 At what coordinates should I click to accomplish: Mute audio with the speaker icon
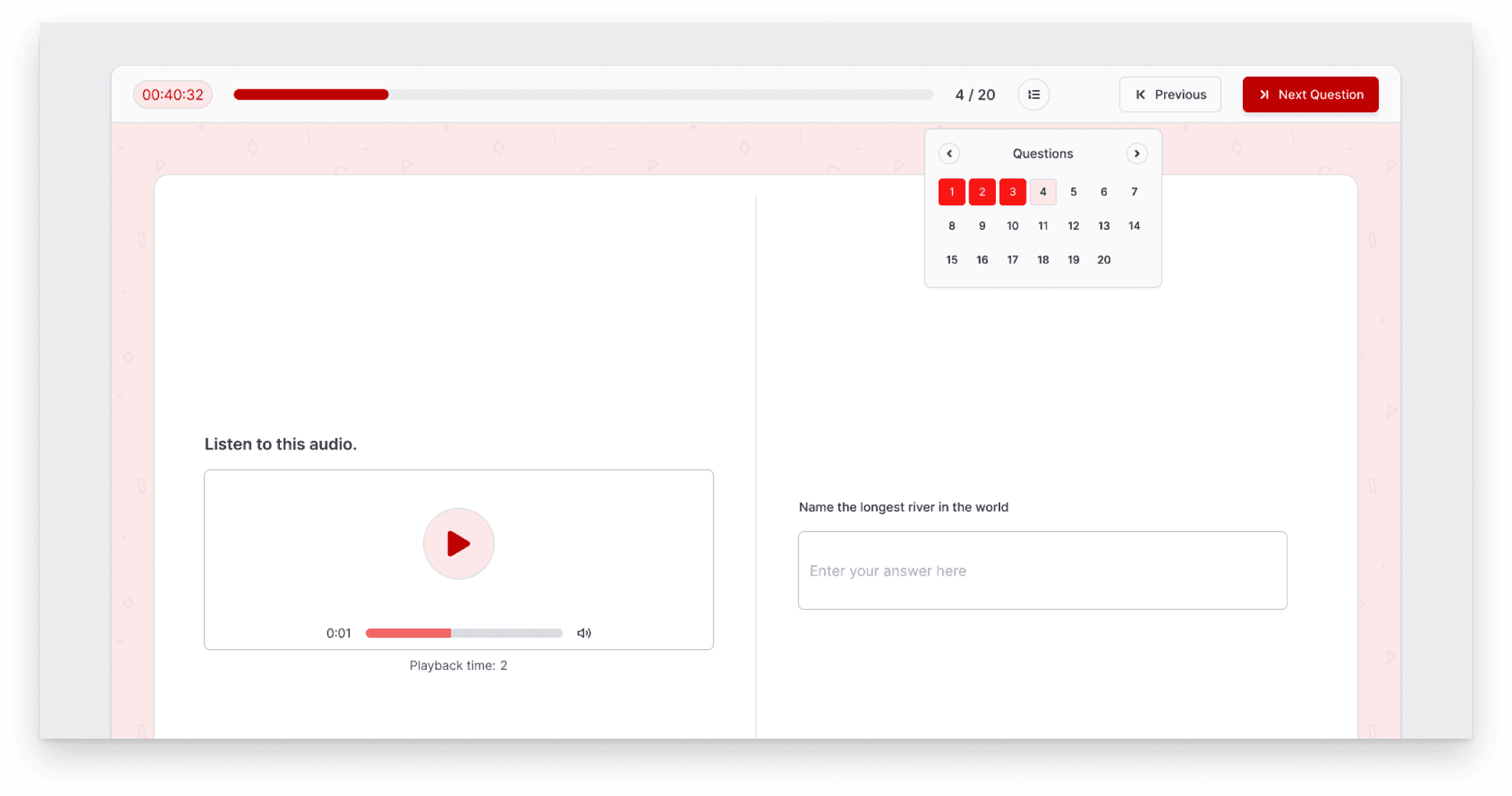click(584, 633)
